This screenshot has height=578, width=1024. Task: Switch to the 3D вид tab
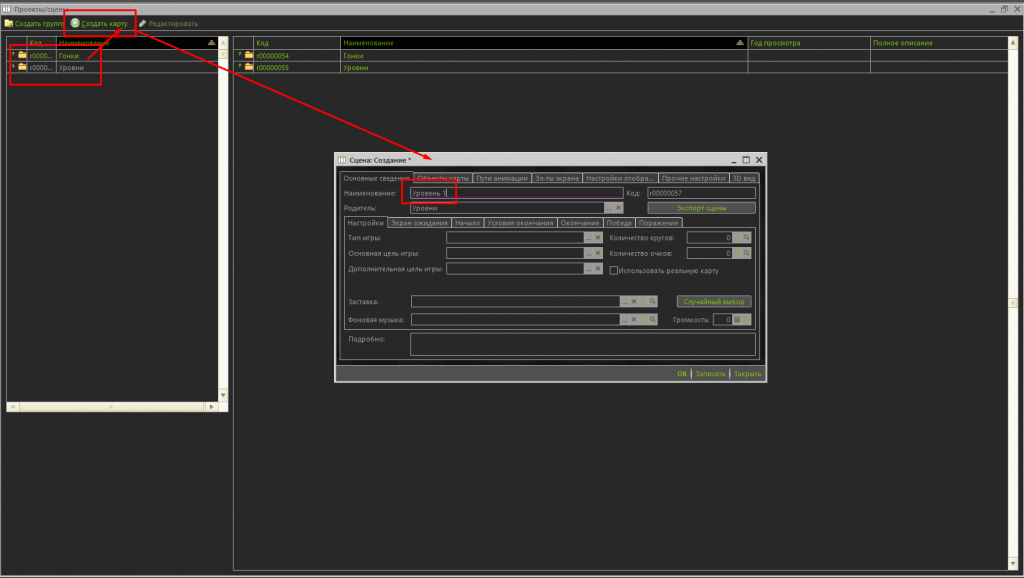(x=744, y=178)
